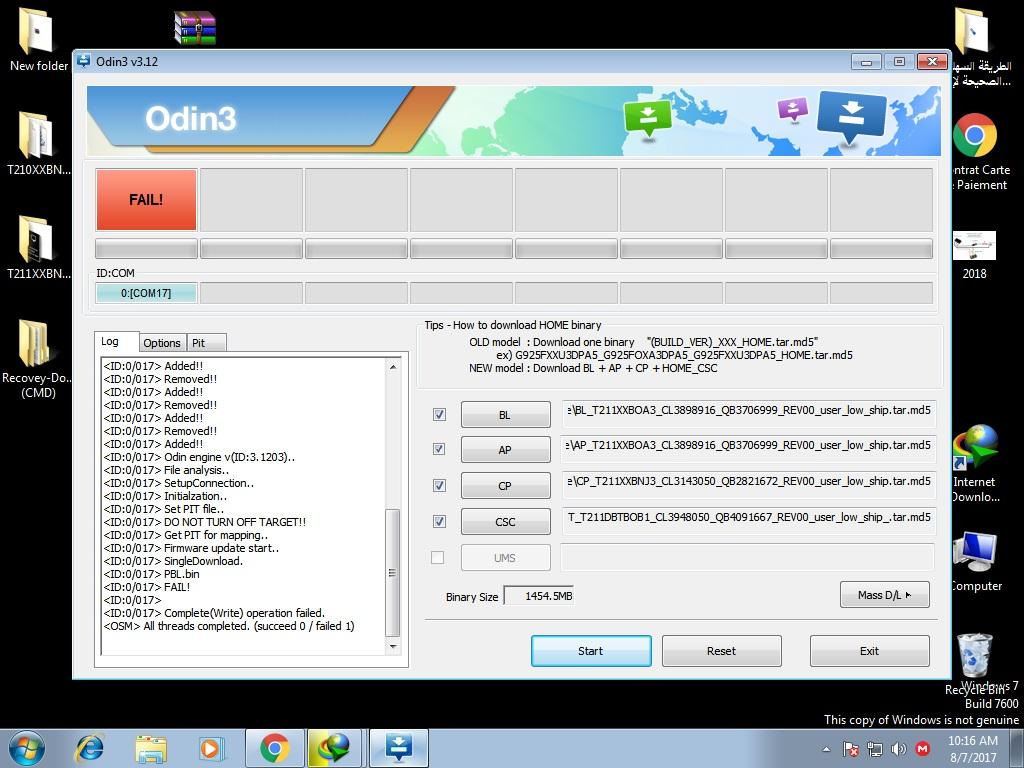Click the CSC file path field
The height and width of the screenshot is (768, 1024).
[748, 520]
